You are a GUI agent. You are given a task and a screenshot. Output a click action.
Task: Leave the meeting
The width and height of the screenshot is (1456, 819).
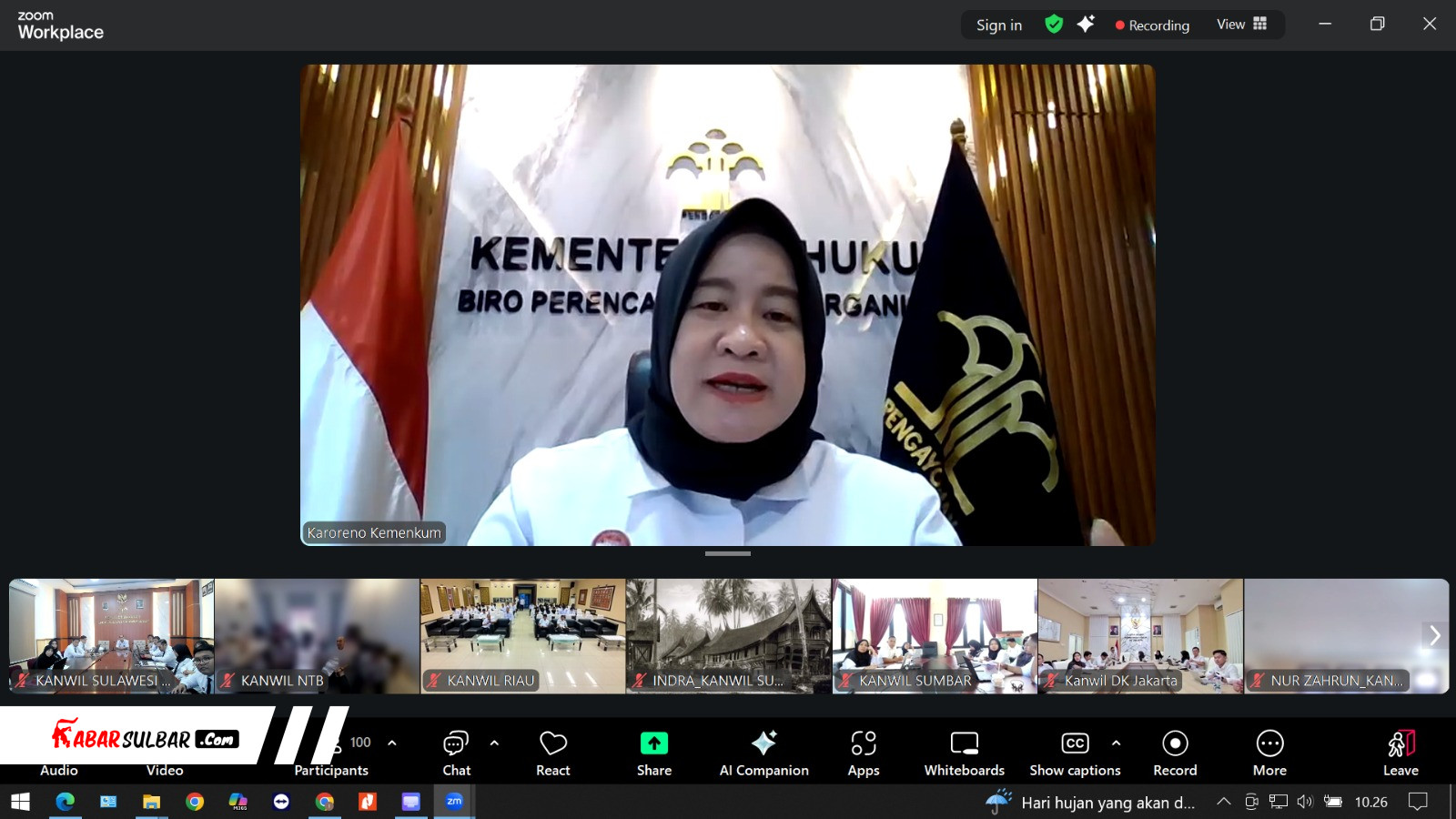click(1400, 753)
